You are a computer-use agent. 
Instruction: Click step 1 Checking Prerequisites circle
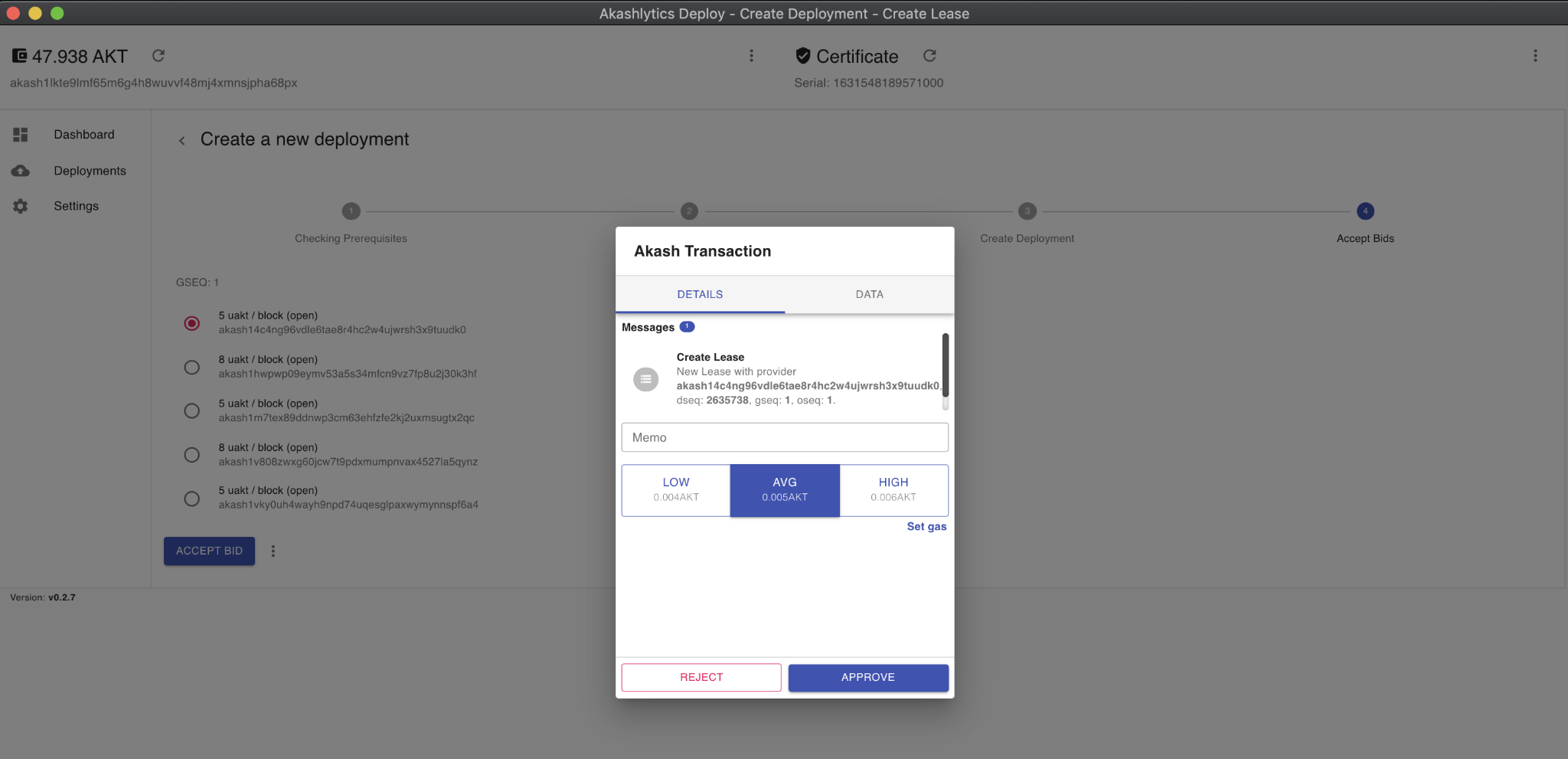(x=351, y=211)
